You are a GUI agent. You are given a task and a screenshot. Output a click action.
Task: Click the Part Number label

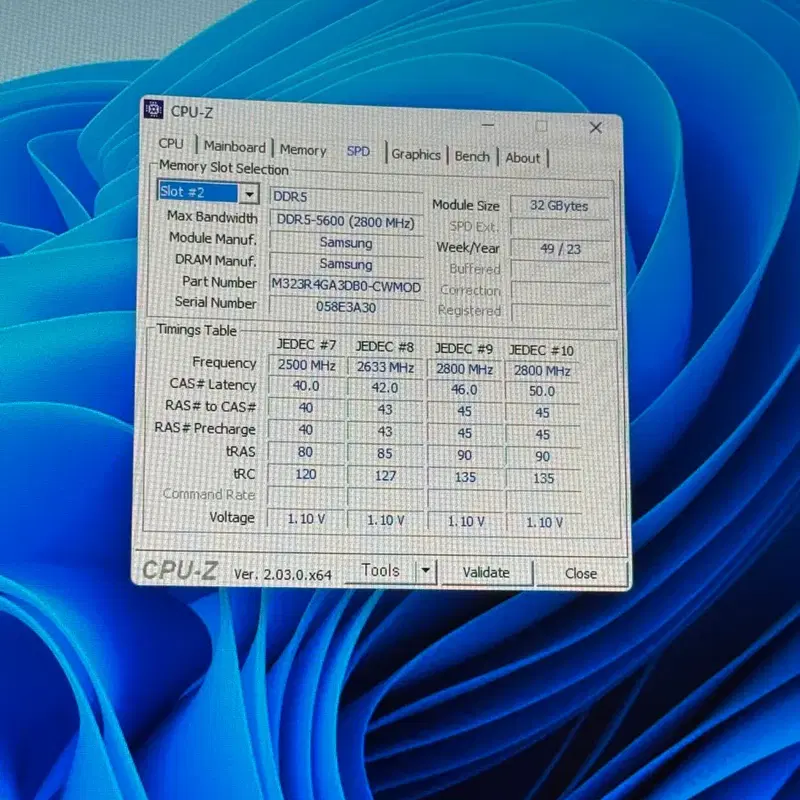[x=219, y=282]
